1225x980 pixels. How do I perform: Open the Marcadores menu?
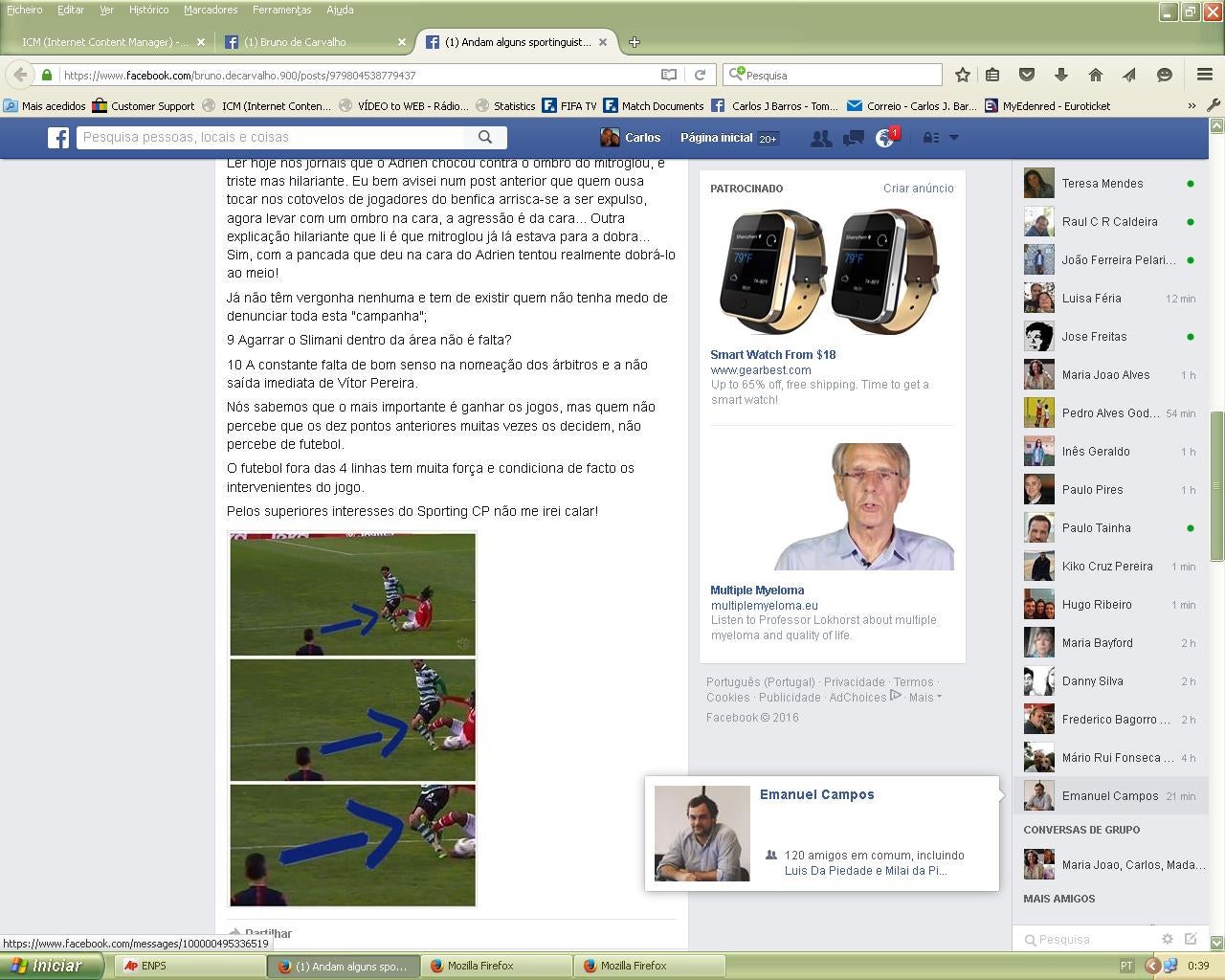[x=210, y=10]
